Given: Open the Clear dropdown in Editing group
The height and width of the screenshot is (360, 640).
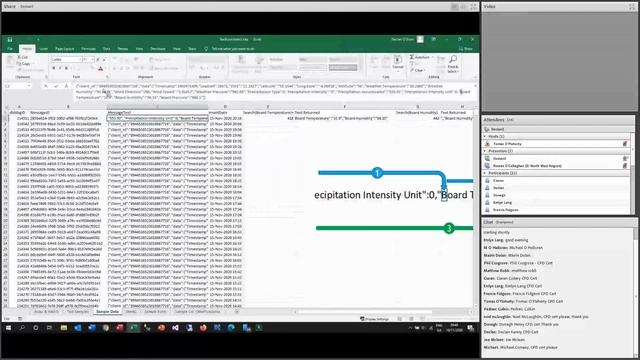Looking at the screenshot, I should (419, 70).
